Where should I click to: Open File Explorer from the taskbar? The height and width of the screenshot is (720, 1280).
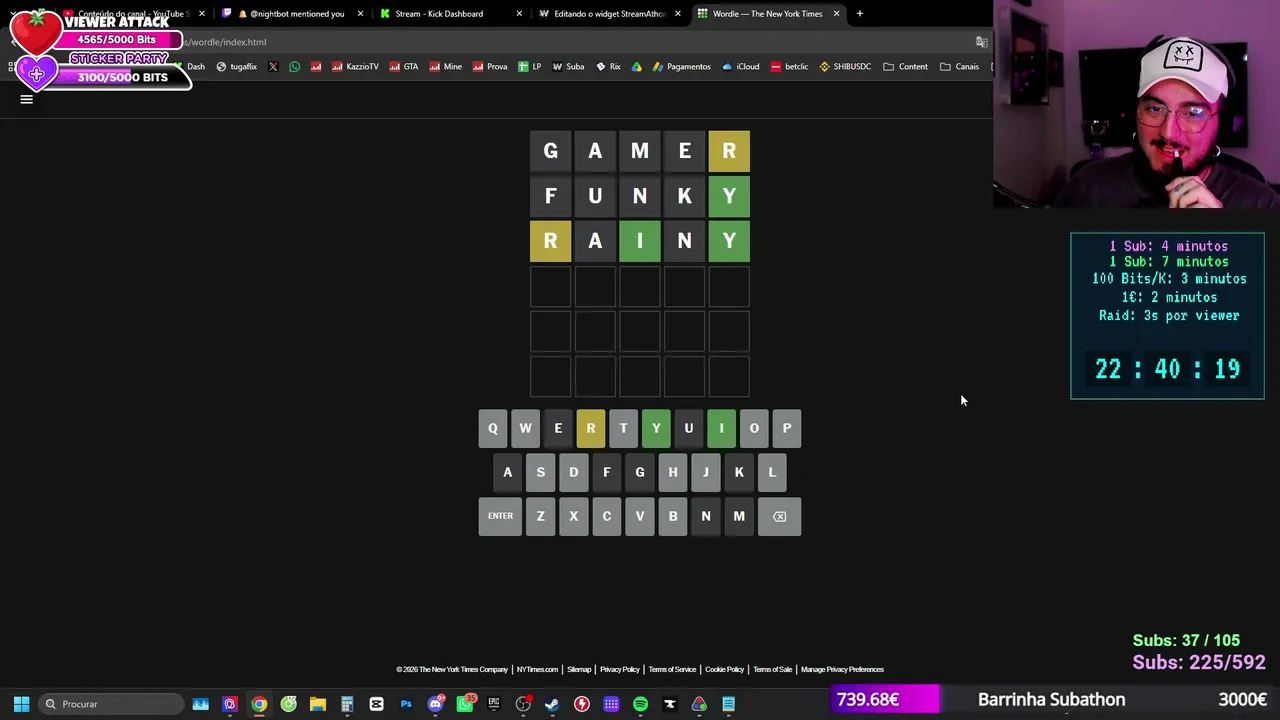tap(318, 704)
